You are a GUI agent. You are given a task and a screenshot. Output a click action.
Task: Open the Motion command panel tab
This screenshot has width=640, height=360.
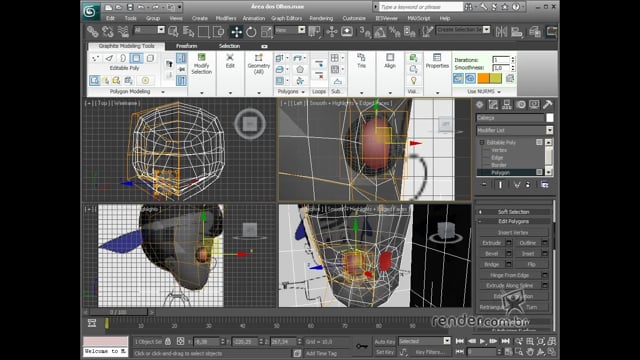[x=520, y=104]
